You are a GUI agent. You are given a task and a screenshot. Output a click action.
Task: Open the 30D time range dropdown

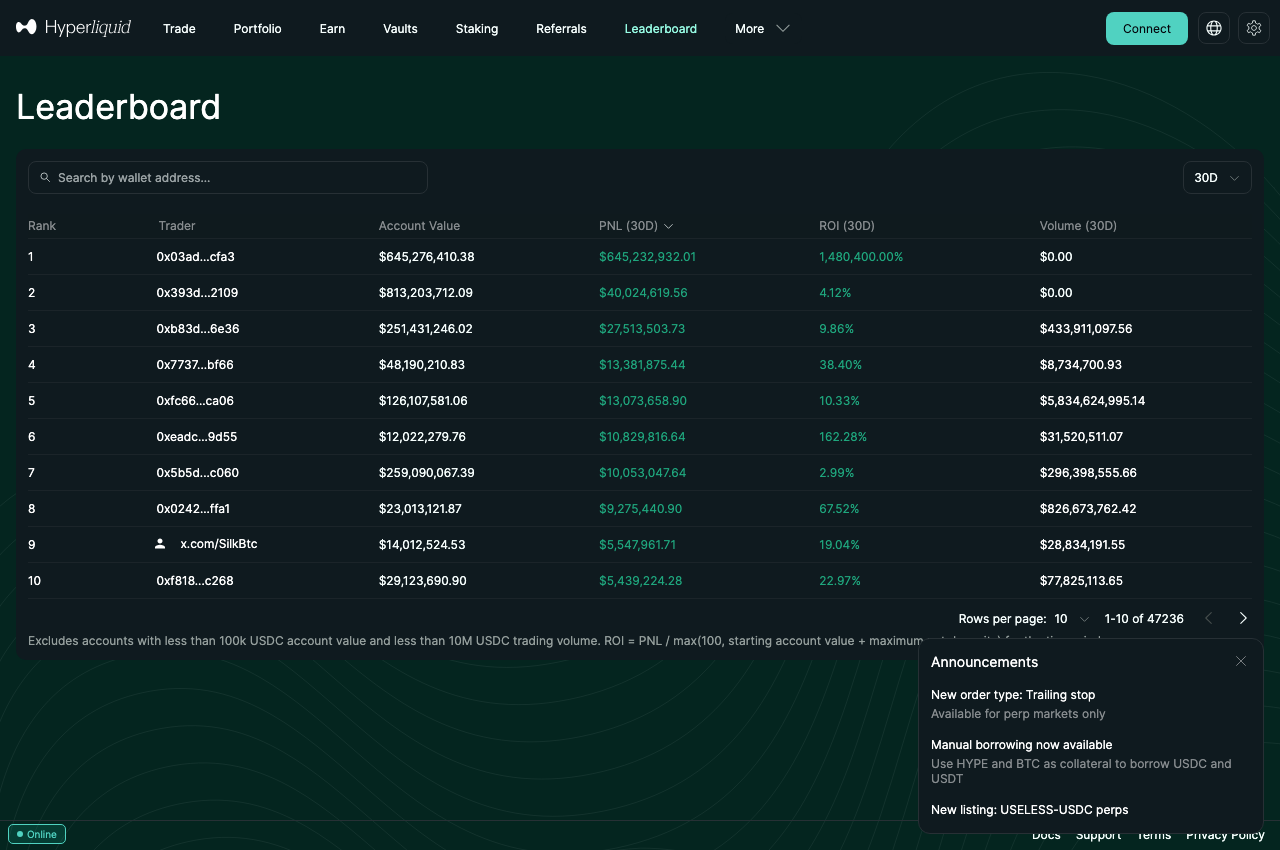click(x=1217, y=177)
